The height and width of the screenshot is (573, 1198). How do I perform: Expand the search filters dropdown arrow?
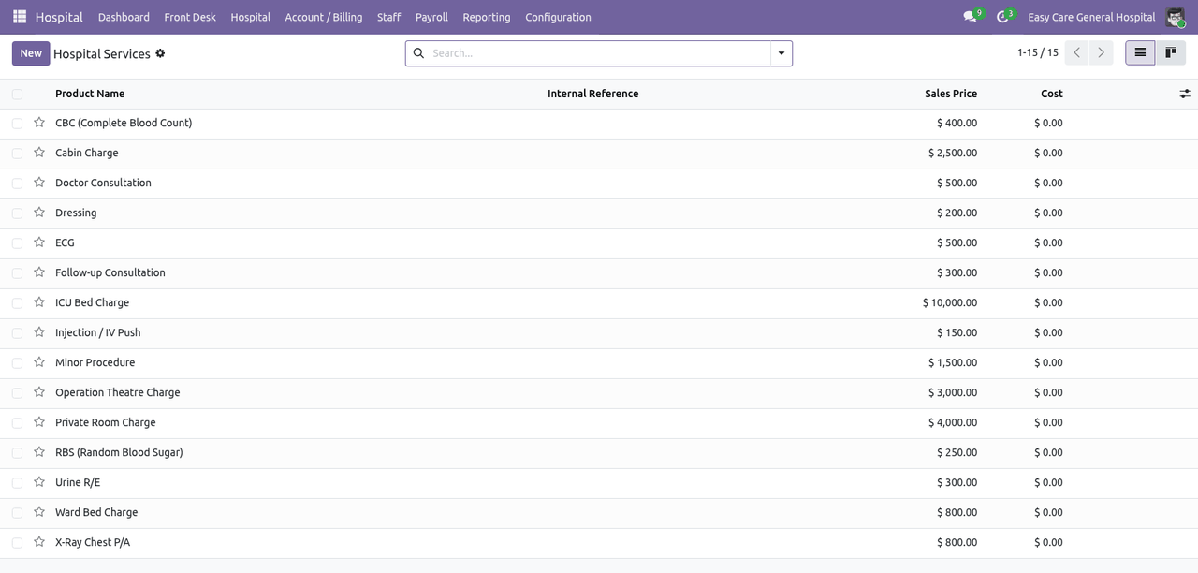[781, 53]
